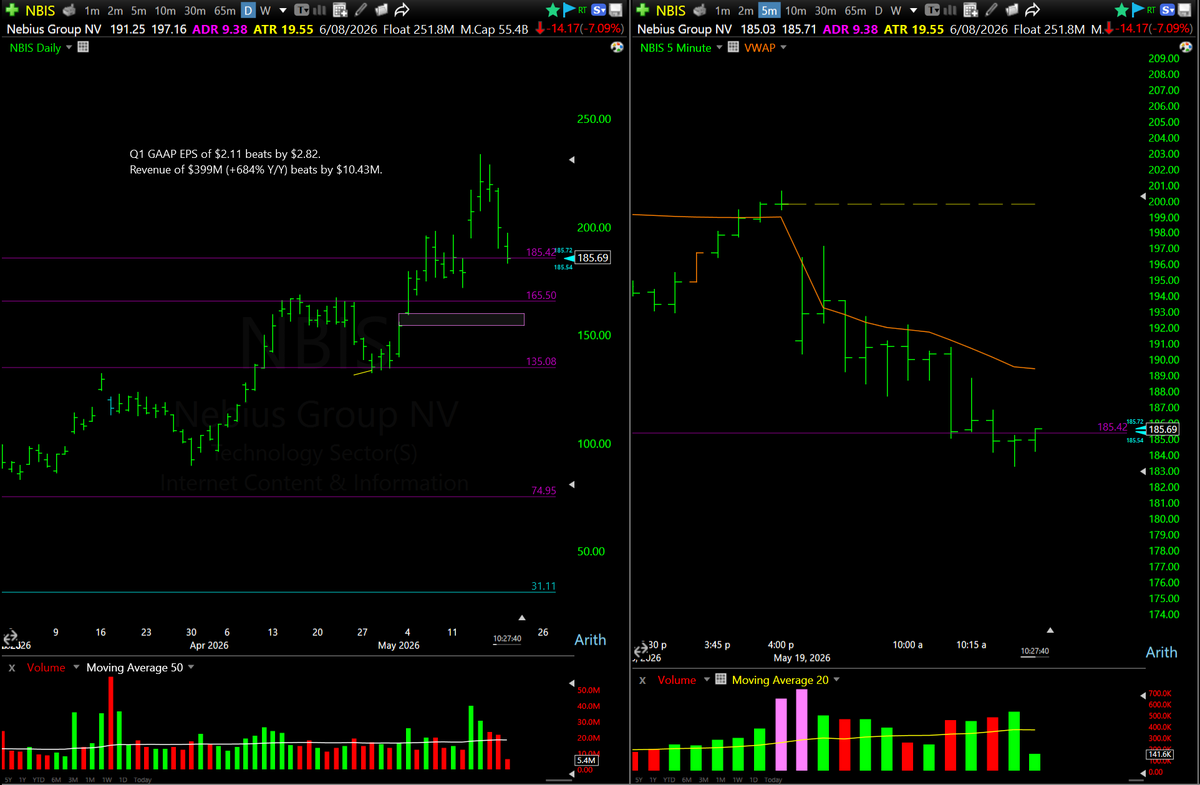Click the Q1 GAAP EPS earnings note
Viewport: 1200px width, 785px height.
pos(256,162)
